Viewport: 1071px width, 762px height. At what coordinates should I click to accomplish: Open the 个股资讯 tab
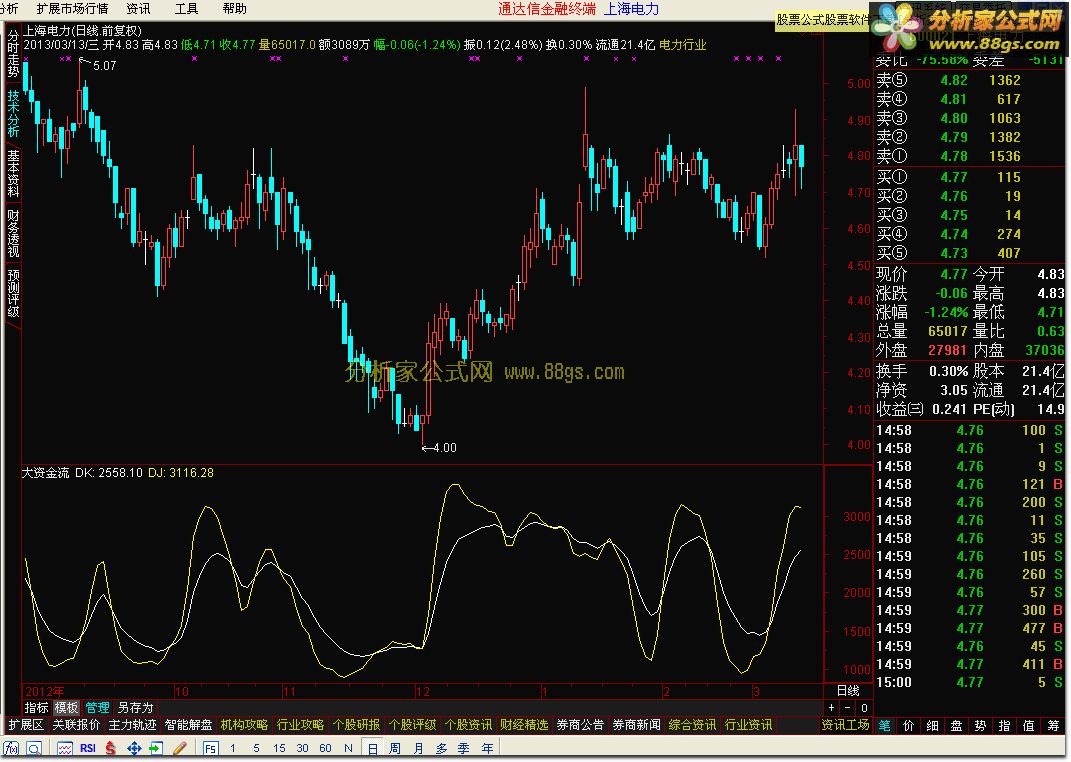(x=469, y=725)
